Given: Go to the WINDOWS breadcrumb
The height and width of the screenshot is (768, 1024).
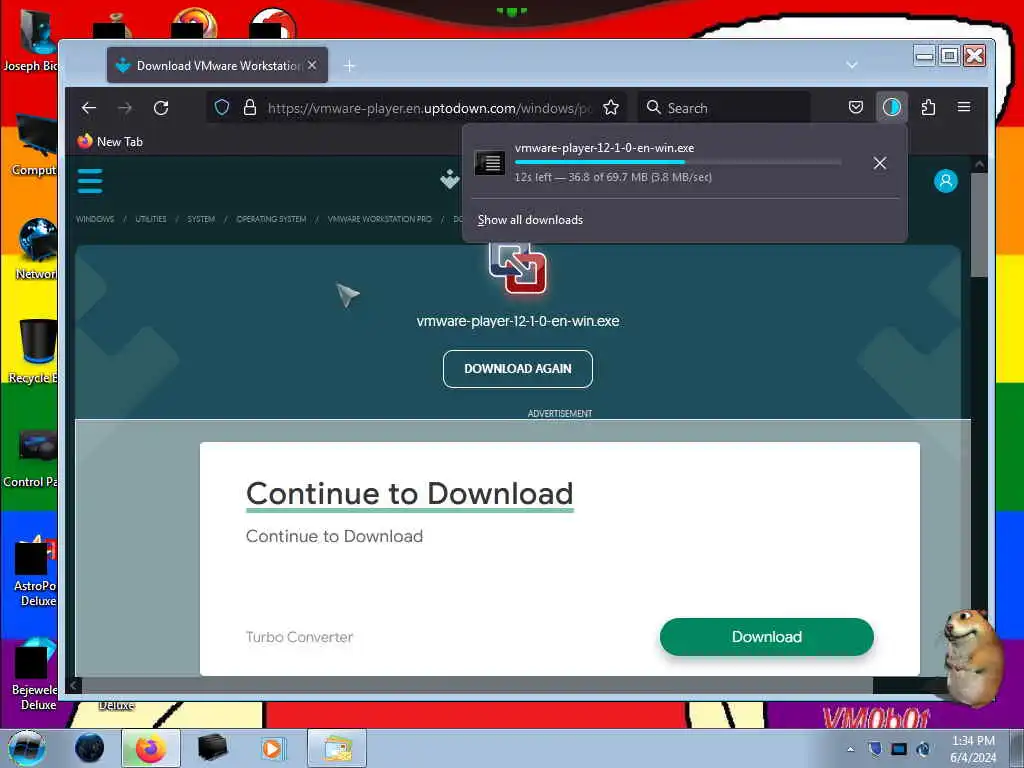Looking at the screenshot, I should pyautogui.click(x=95, y=219).
